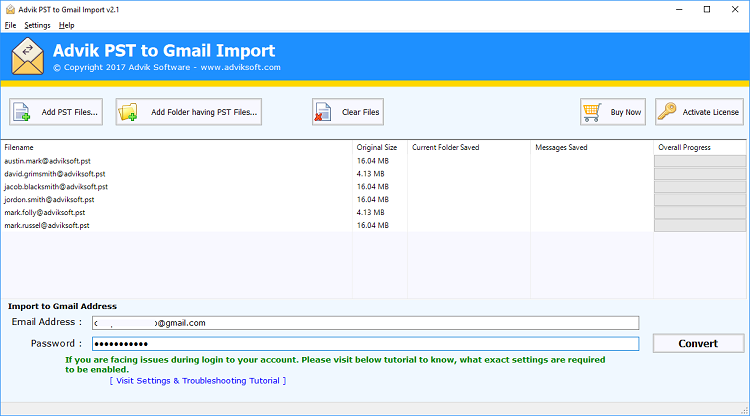Viewport: 750px width, 416px height.
Task: Click the Password input field
Action: pos(365,343)
